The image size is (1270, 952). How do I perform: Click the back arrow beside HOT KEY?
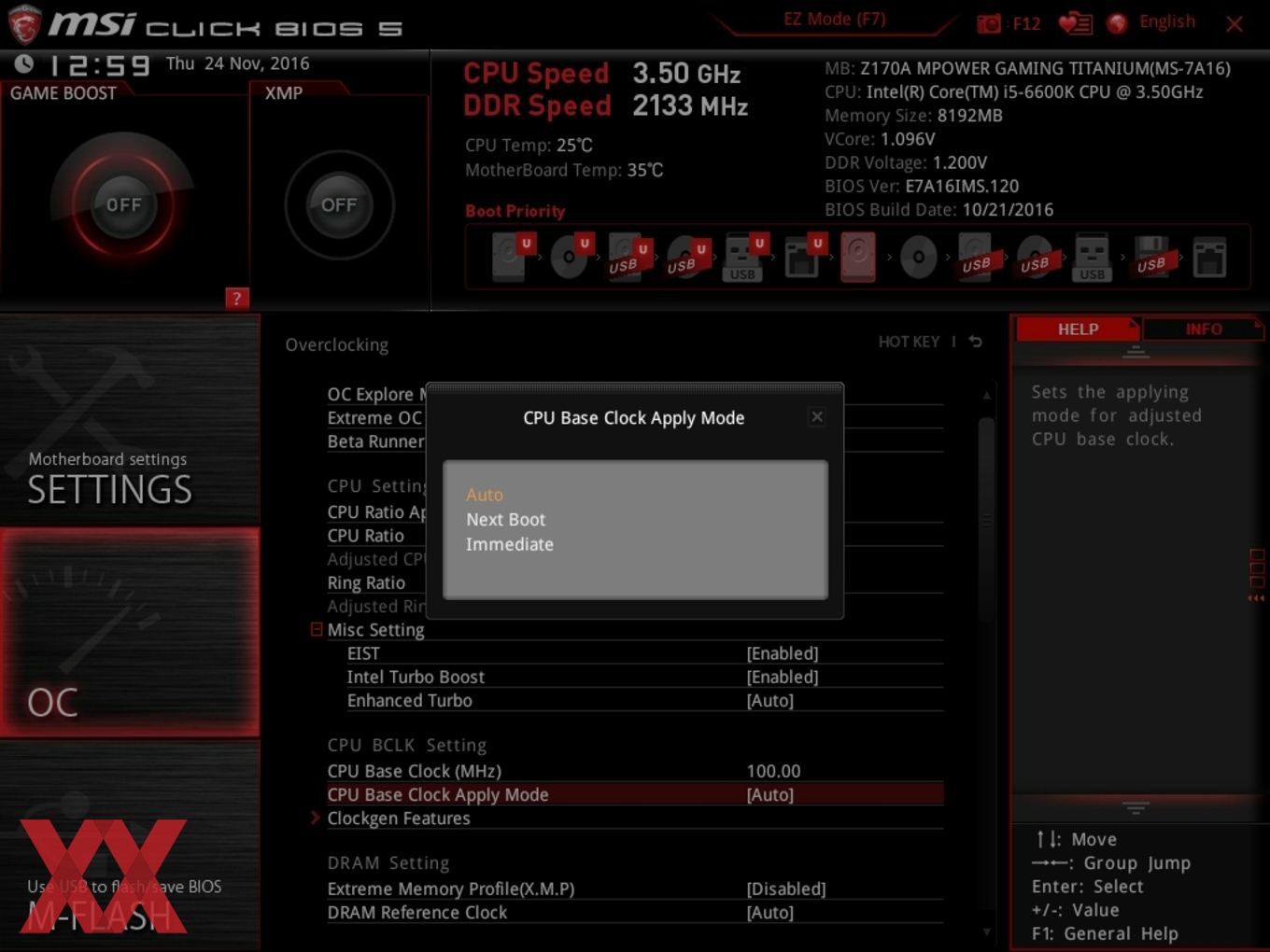pyautogui.click(x=976, y=342)
